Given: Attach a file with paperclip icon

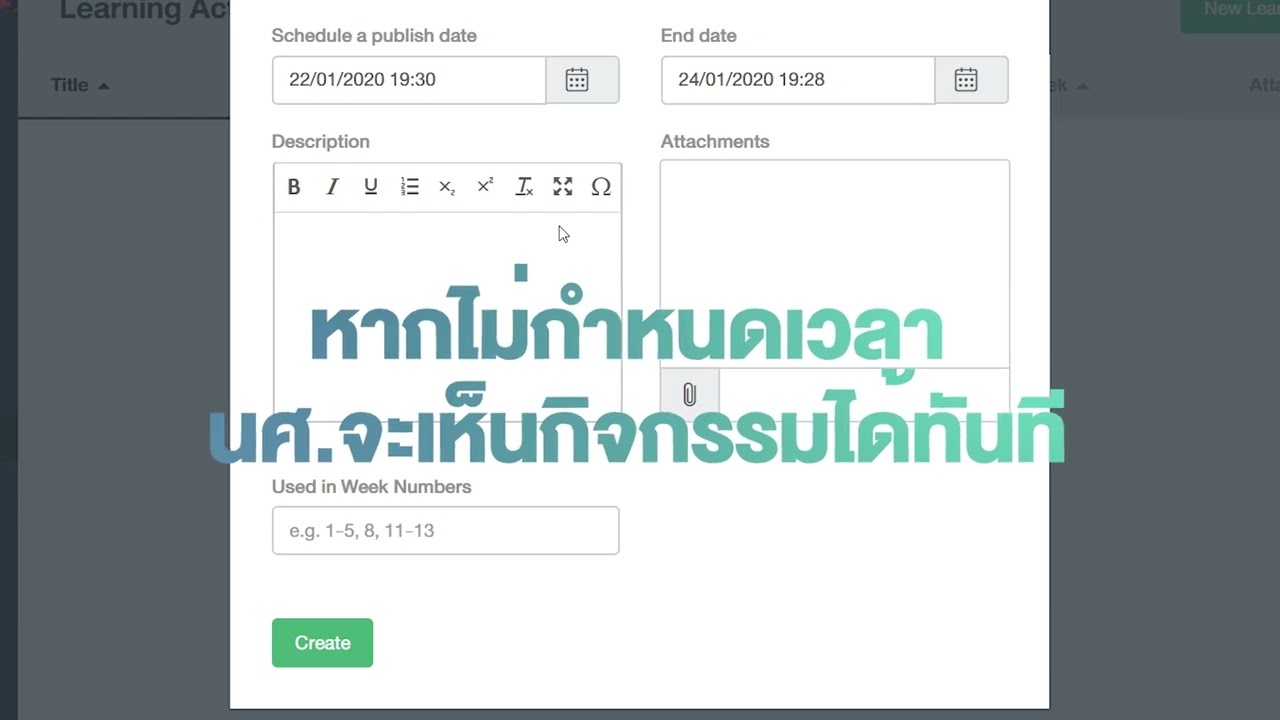Looking at the screenshot, I should point(690,394).
